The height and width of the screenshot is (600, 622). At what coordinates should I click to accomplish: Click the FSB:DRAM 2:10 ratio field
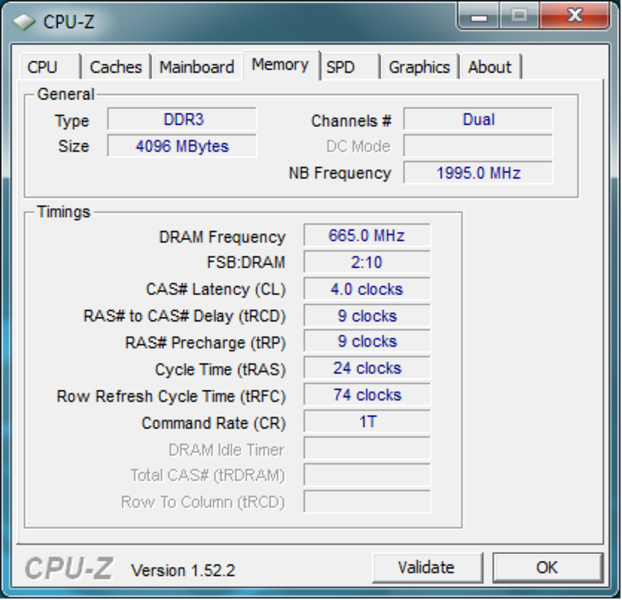(x=366, y=263)
